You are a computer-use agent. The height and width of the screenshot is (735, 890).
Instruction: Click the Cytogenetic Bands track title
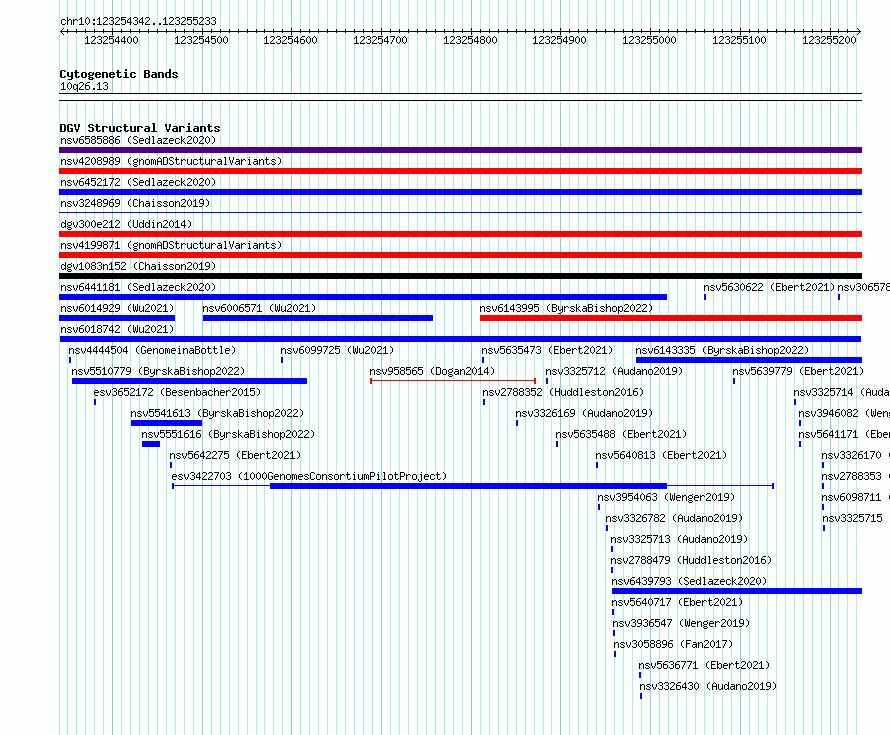[119, 74]
